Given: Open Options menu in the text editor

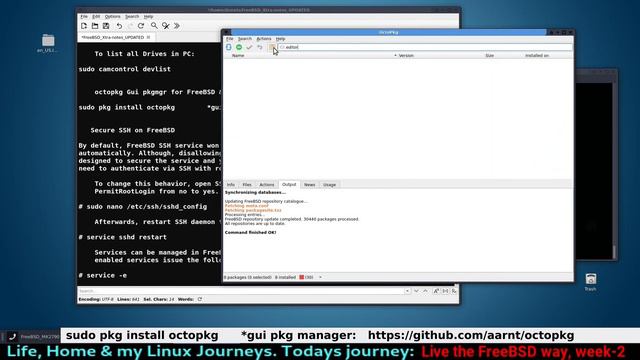Looking at the screenshot, I should (112, 16).
